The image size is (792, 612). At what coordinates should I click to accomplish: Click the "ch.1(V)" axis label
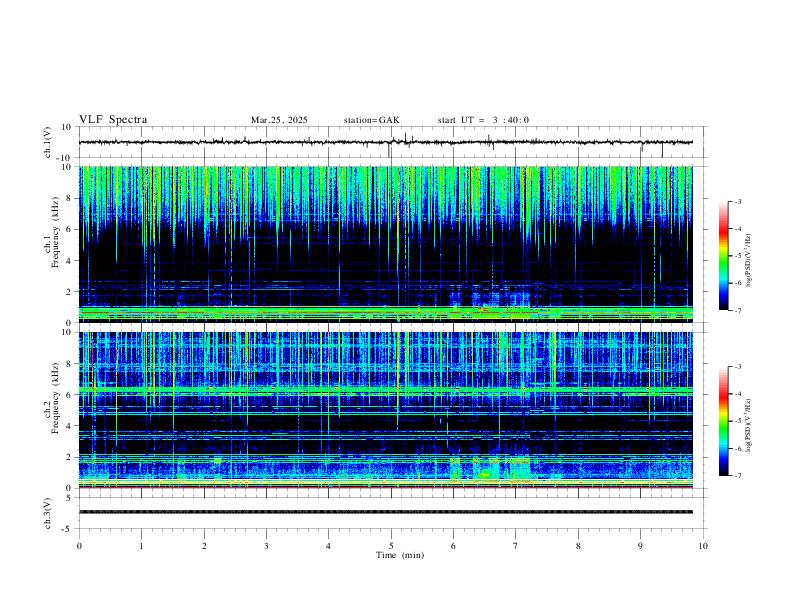[48, 142]
